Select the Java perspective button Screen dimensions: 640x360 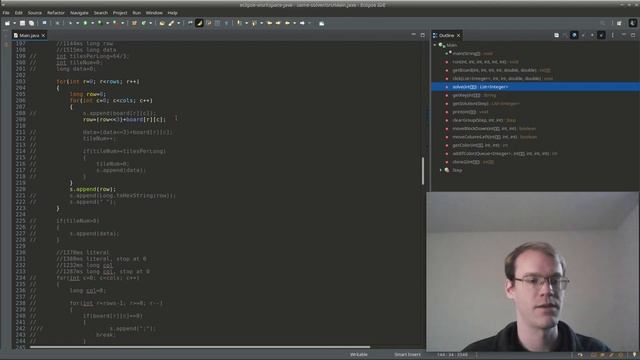[x=633, y=23]
